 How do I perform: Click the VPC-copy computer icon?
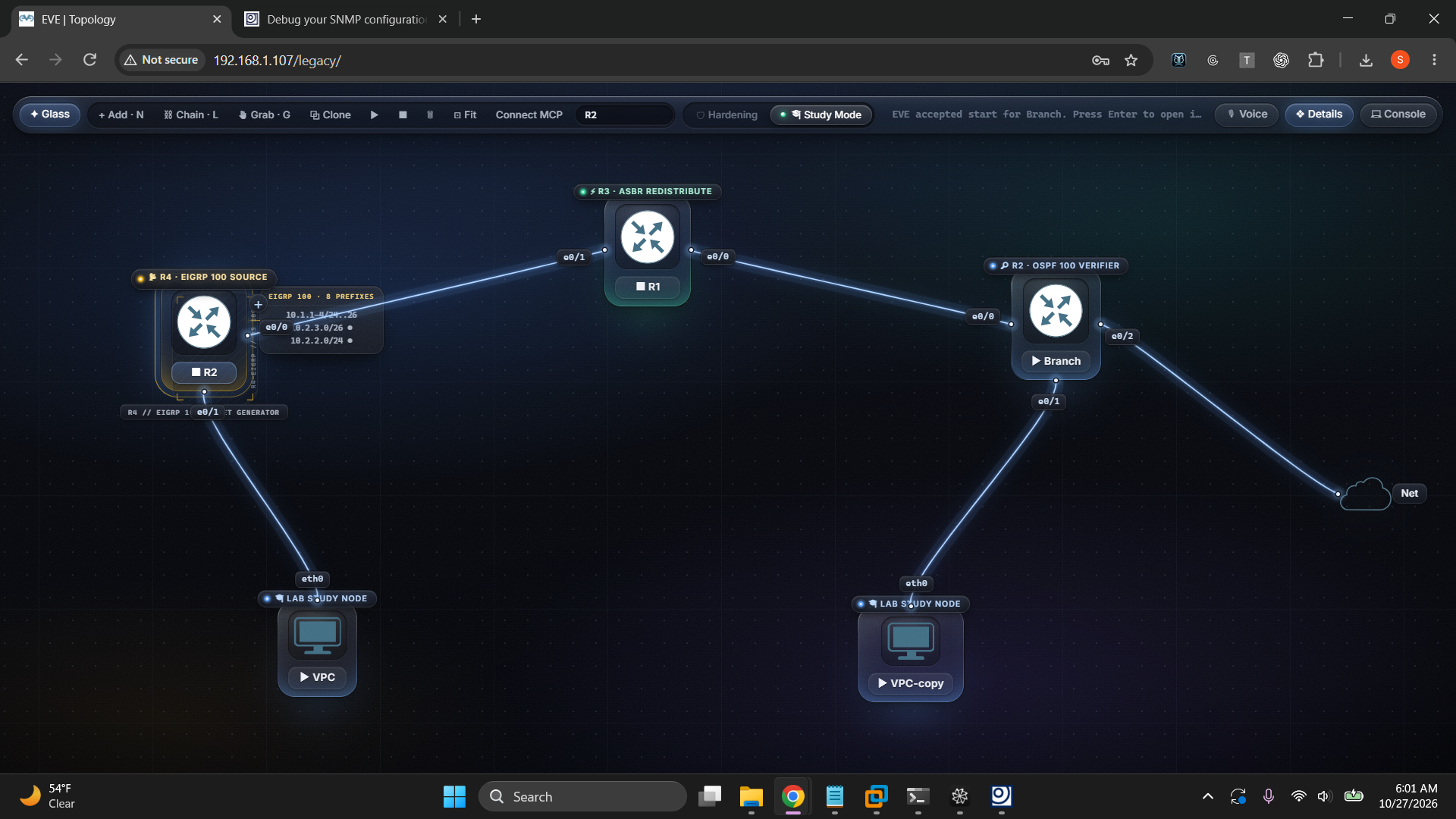pyautogui.click(x=911, y=641)
